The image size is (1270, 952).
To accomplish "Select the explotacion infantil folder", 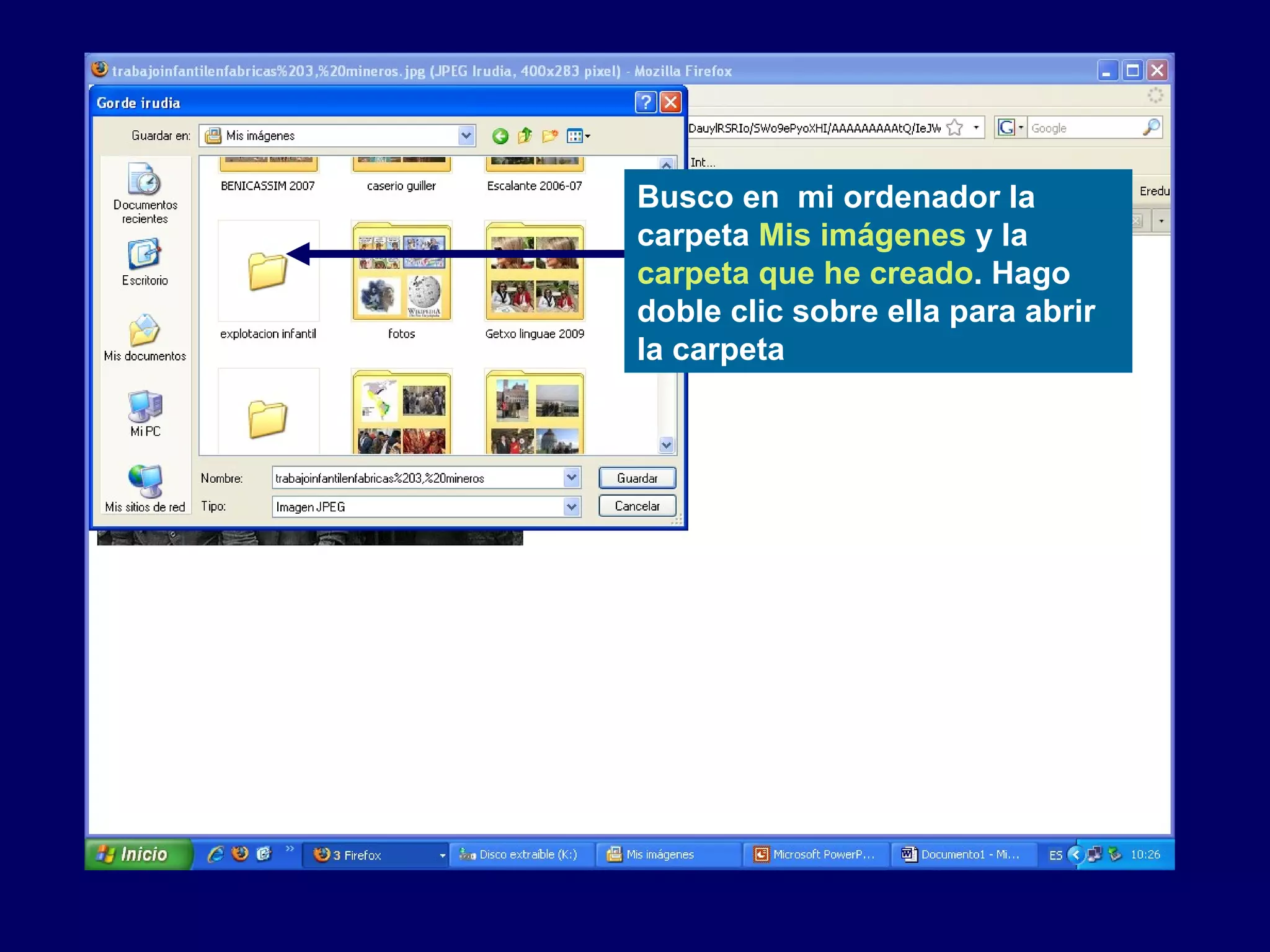I will point(268,280).
